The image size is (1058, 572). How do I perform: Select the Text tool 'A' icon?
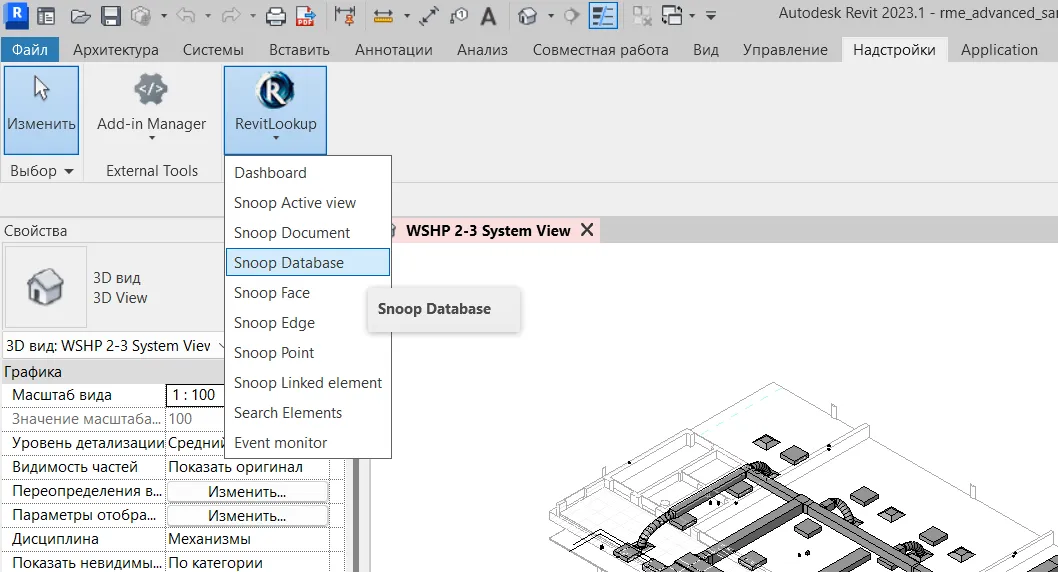point(489,16)
